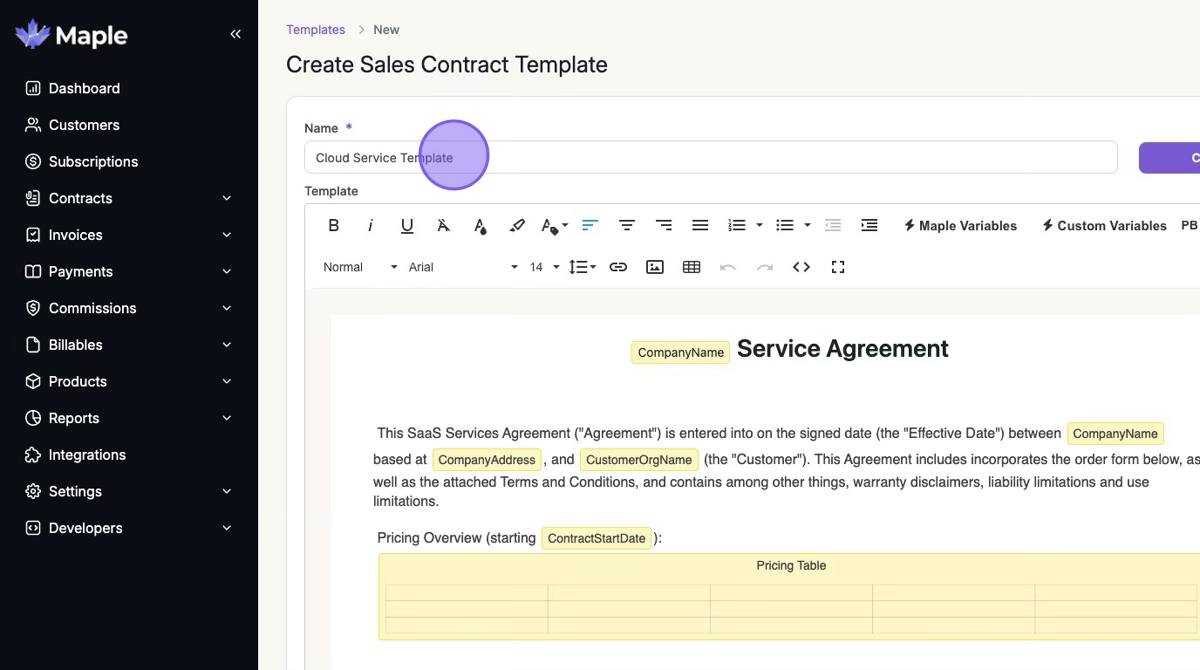Open the Normal paragraph style dropdown

360,267
